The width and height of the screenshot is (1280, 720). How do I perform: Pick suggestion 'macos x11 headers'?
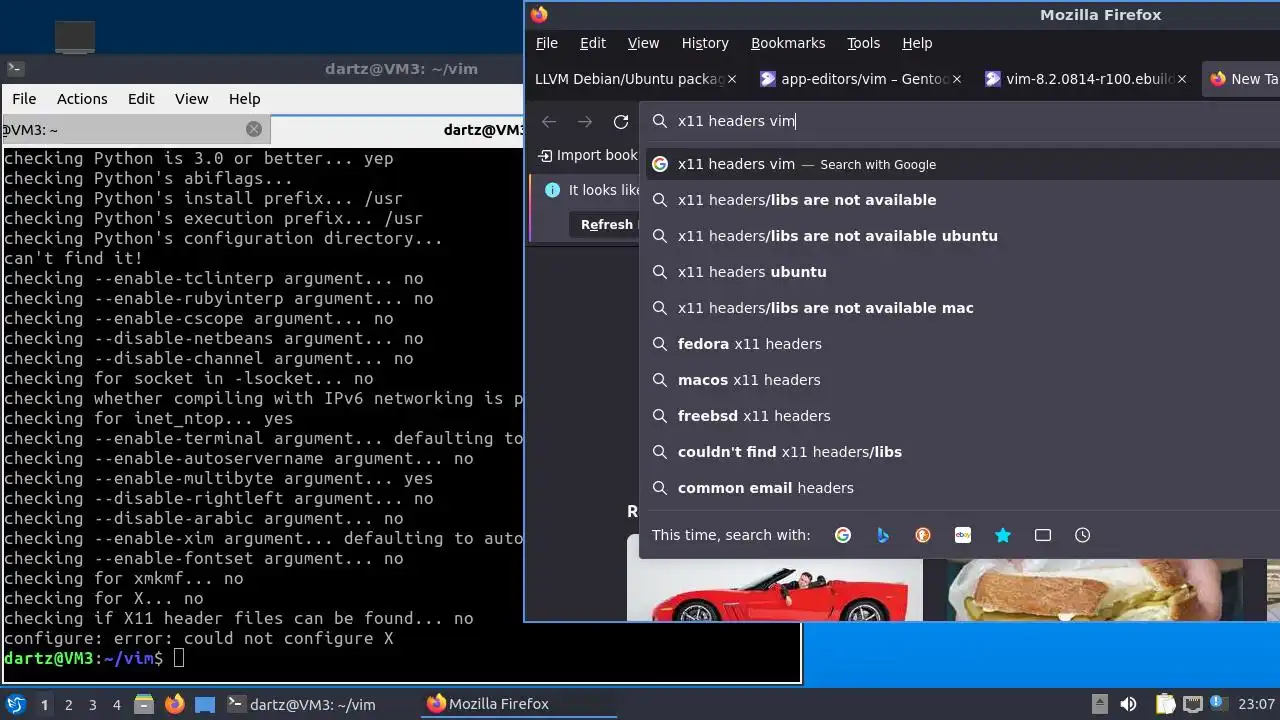(962, 380)
